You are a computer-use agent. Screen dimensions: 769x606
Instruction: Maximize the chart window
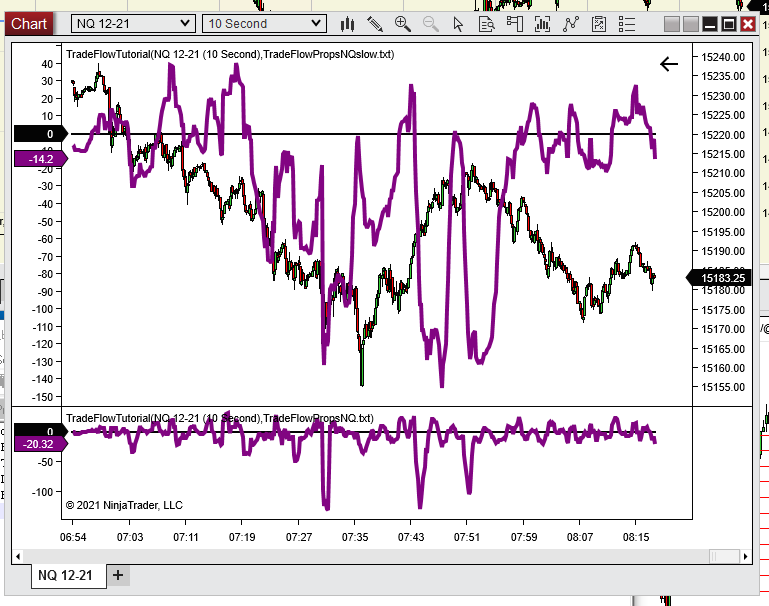click(x=729, y=24)
